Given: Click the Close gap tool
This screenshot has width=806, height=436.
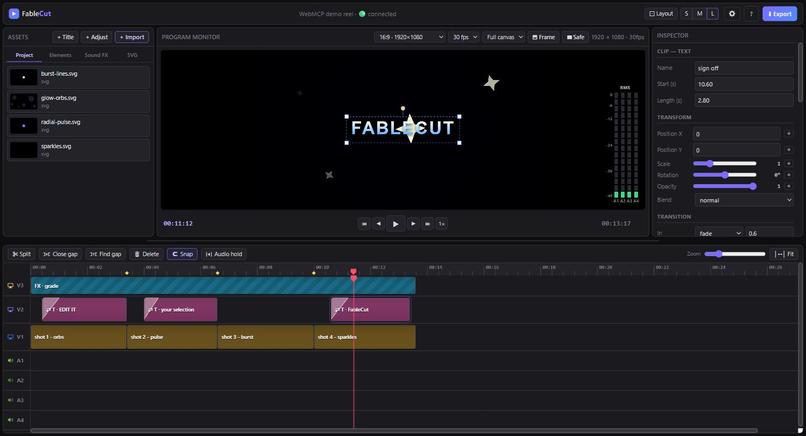Looking at the screenshot, I should click(x=61, y=254).
